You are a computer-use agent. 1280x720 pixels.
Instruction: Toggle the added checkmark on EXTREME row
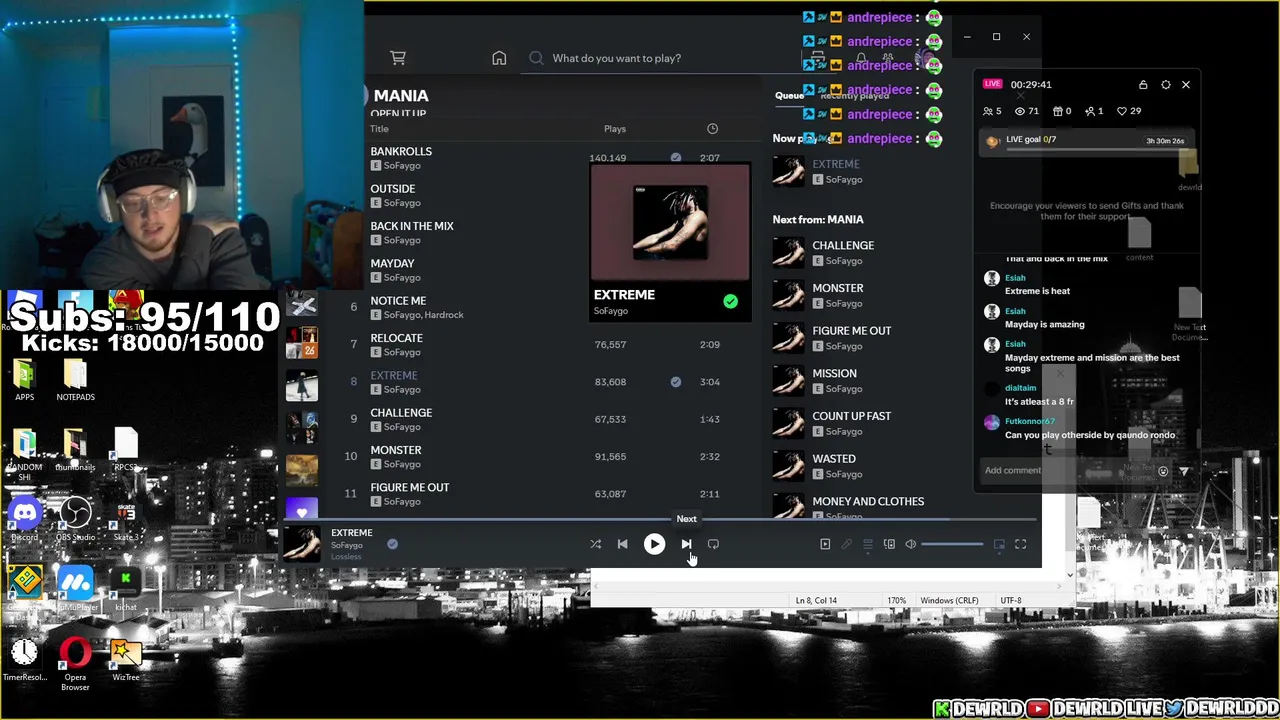point(676,382)
